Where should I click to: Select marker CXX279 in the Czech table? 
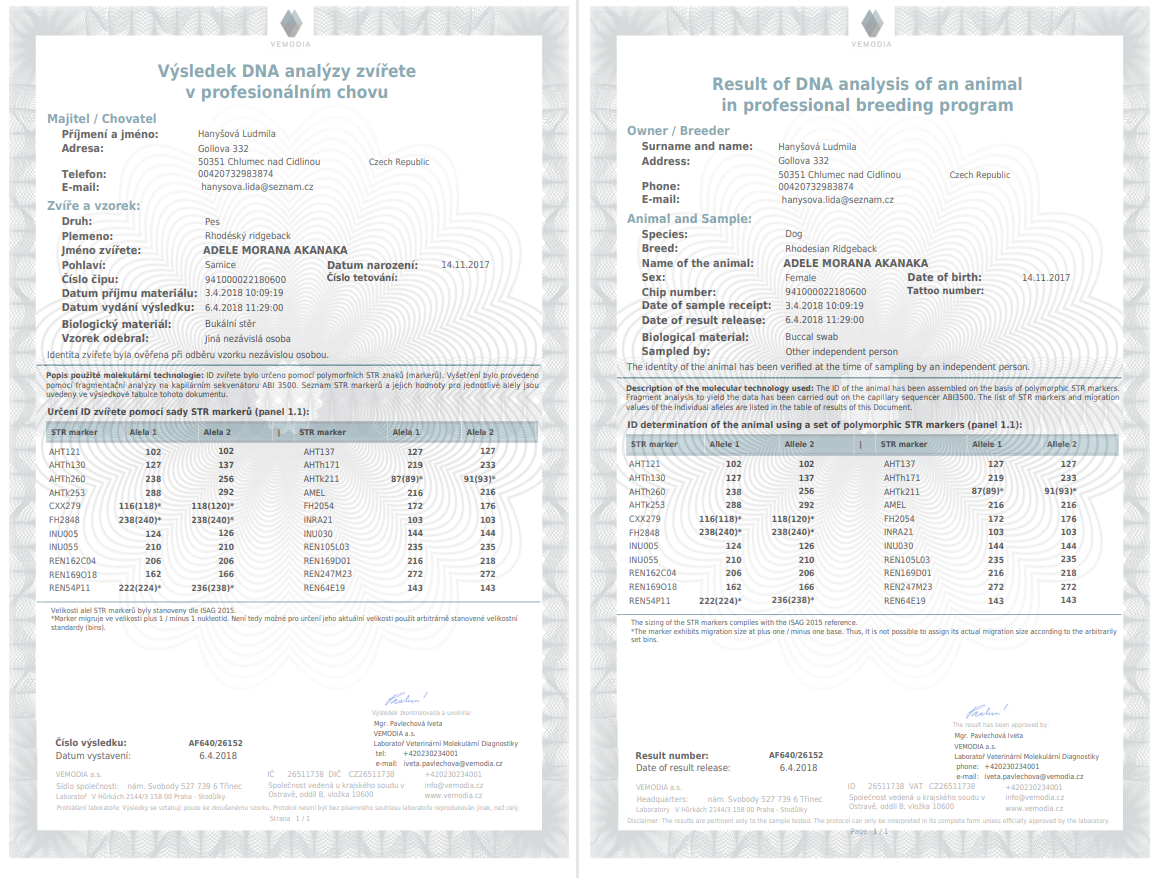click(65, 506)
